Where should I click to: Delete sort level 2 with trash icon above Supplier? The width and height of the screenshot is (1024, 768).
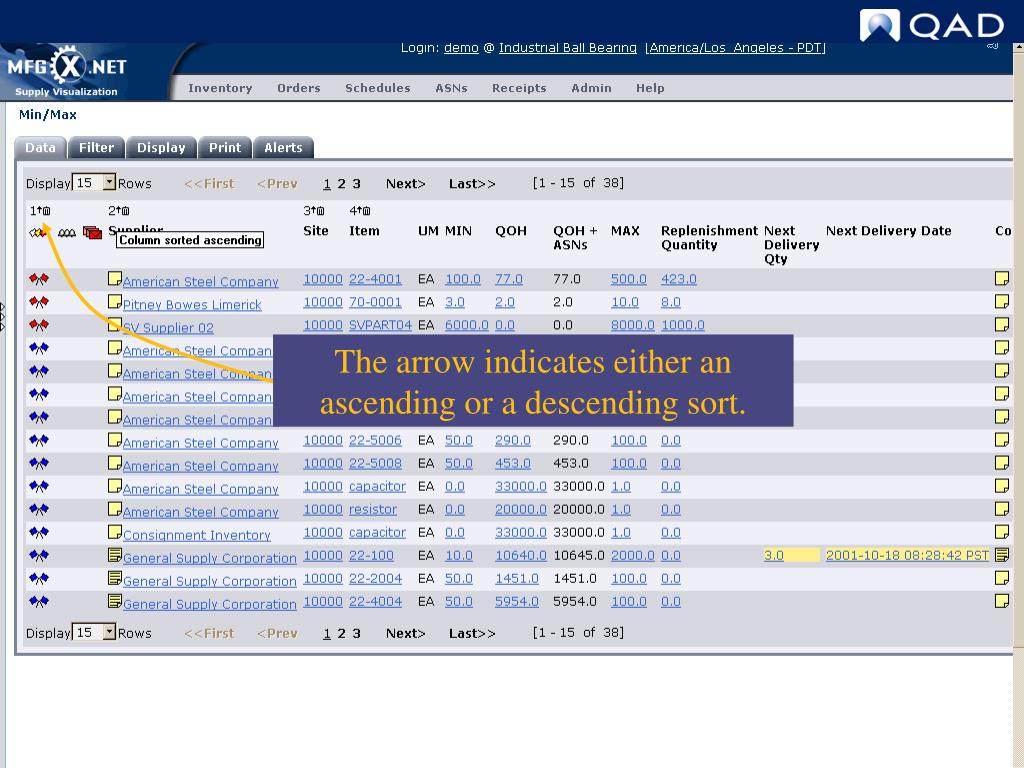[125, 211]
